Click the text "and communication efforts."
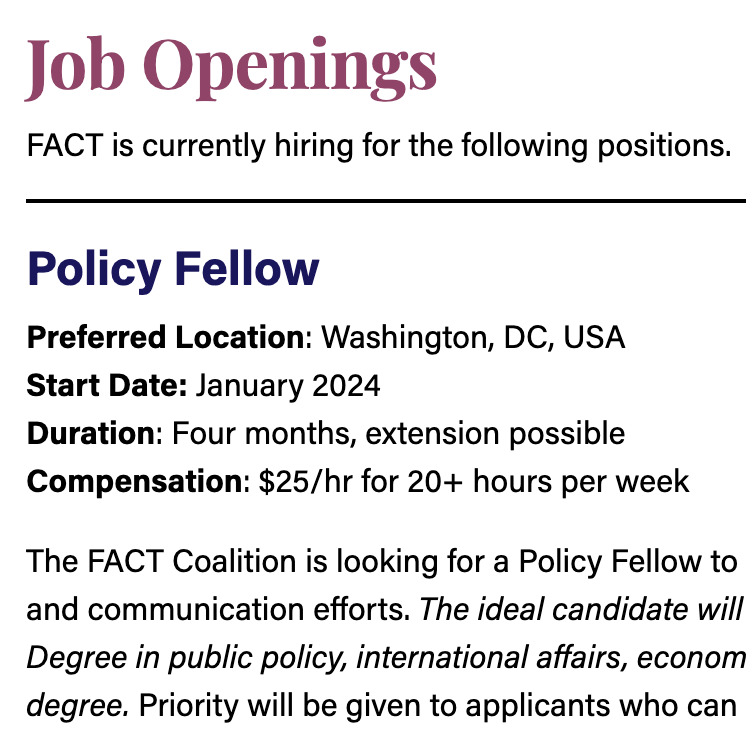Viewport: 746px width, 732px height. tap(219, 610)
